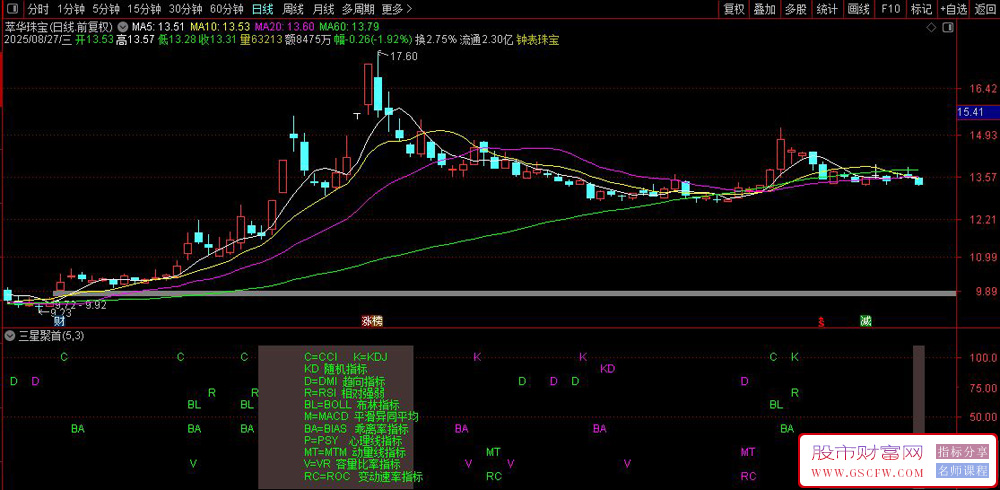Toggle the right side panel icon
1000x490 pixels.
tap(949, 27)
